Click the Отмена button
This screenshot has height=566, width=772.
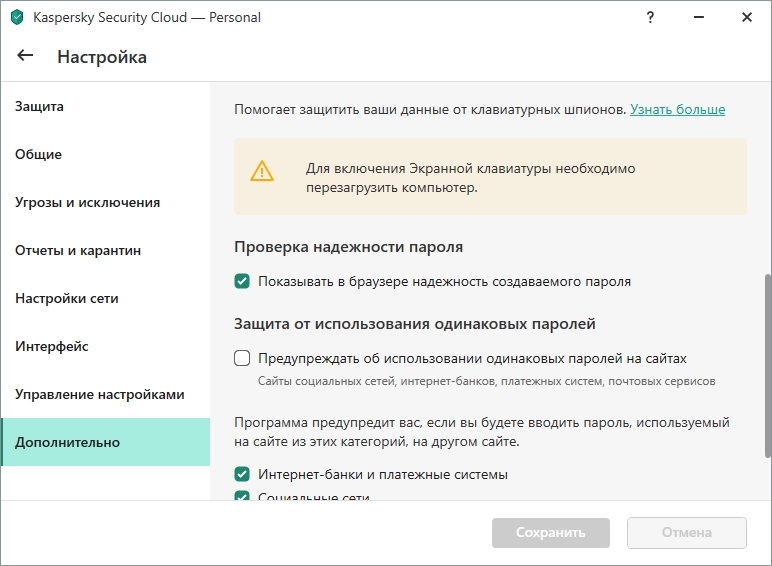pos(686,533)
